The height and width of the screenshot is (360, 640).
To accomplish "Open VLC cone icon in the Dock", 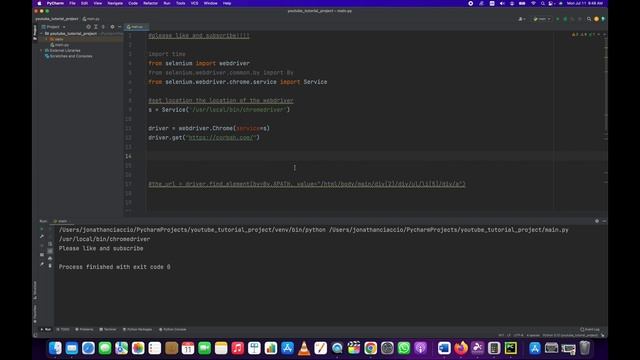I will pos(304,348).
